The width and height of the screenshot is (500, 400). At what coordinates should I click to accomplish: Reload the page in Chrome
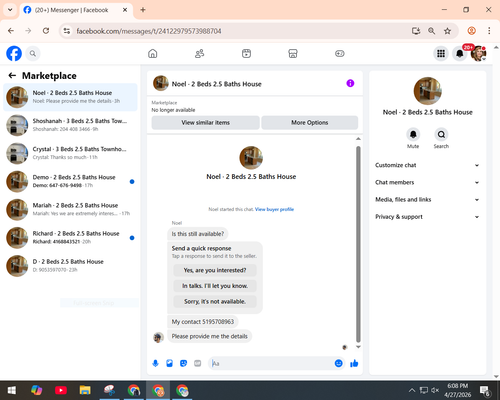[46, 31]
